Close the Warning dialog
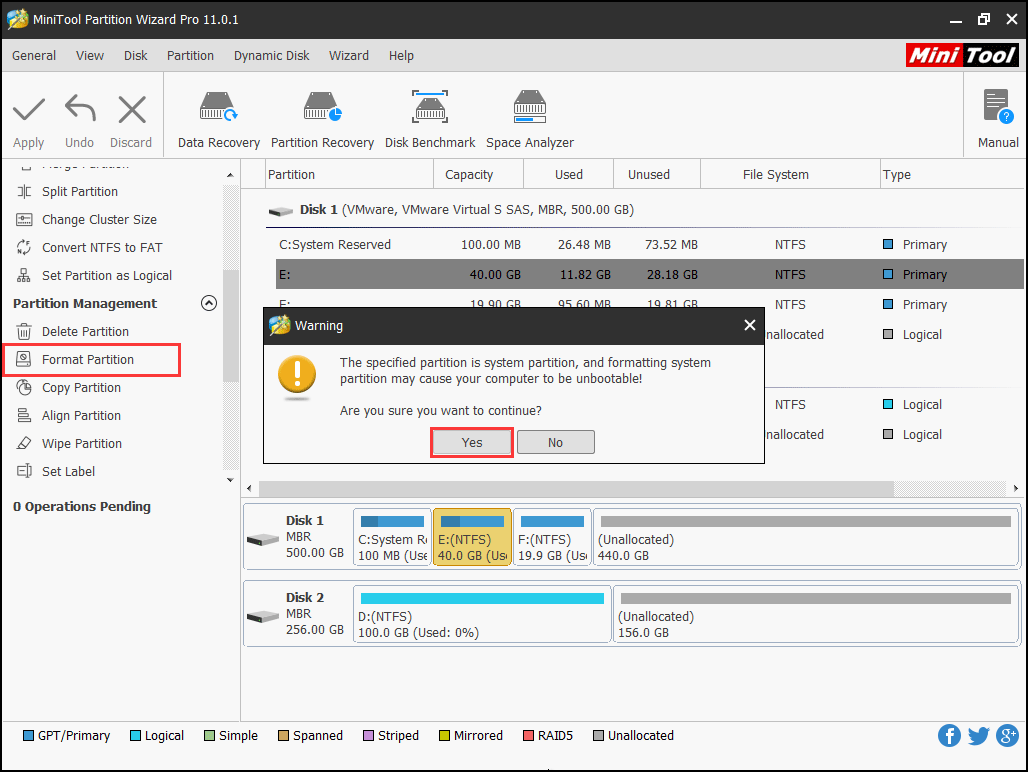The image size is (1028, 772). [x=750, y=325]
